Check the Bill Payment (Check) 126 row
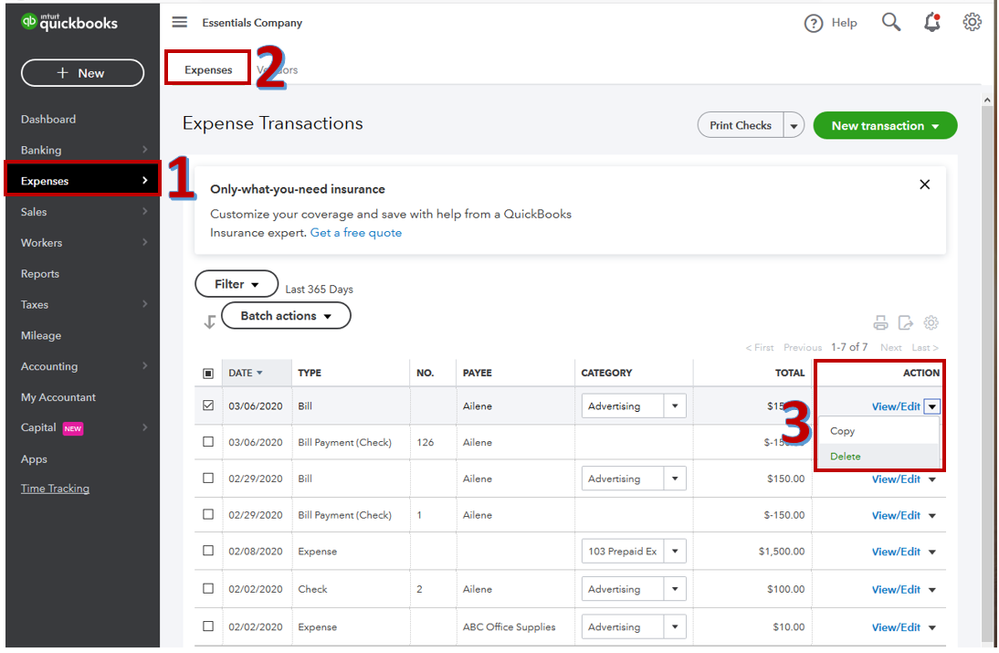999x653 pixels. pos(208,441)
